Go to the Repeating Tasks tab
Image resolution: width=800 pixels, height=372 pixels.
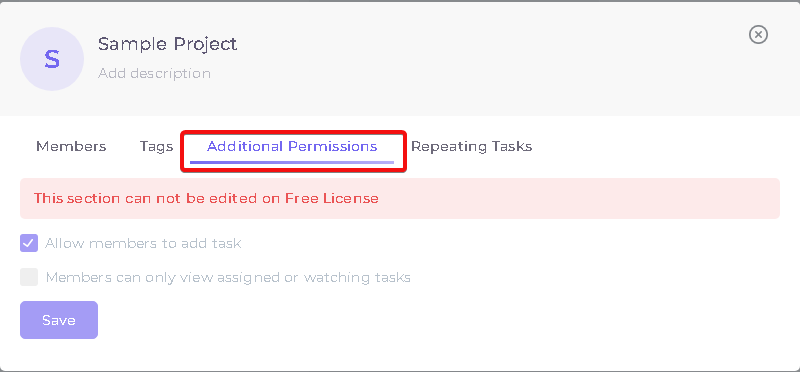471,147
